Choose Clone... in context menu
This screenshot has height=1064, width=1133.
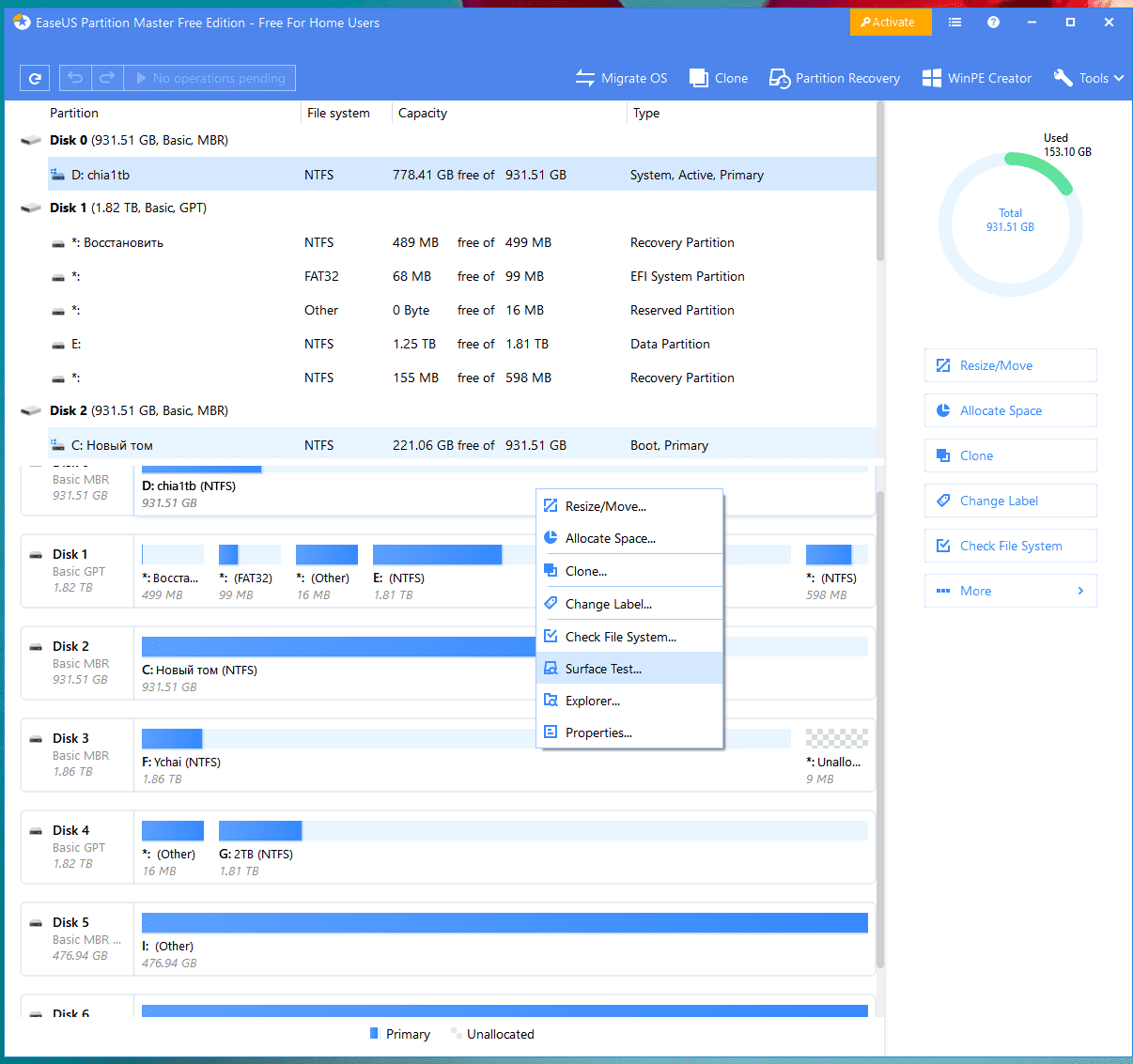pos(629,571)
